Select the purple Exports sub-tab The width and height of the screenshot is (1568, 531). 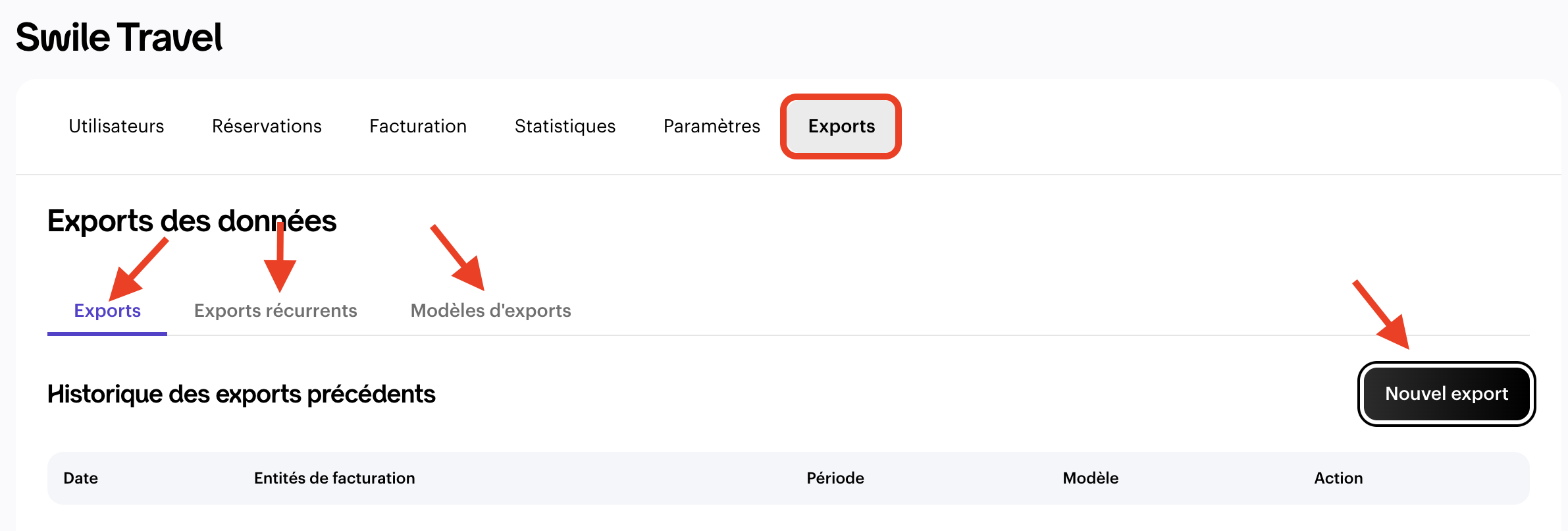[x=107, y=310]
